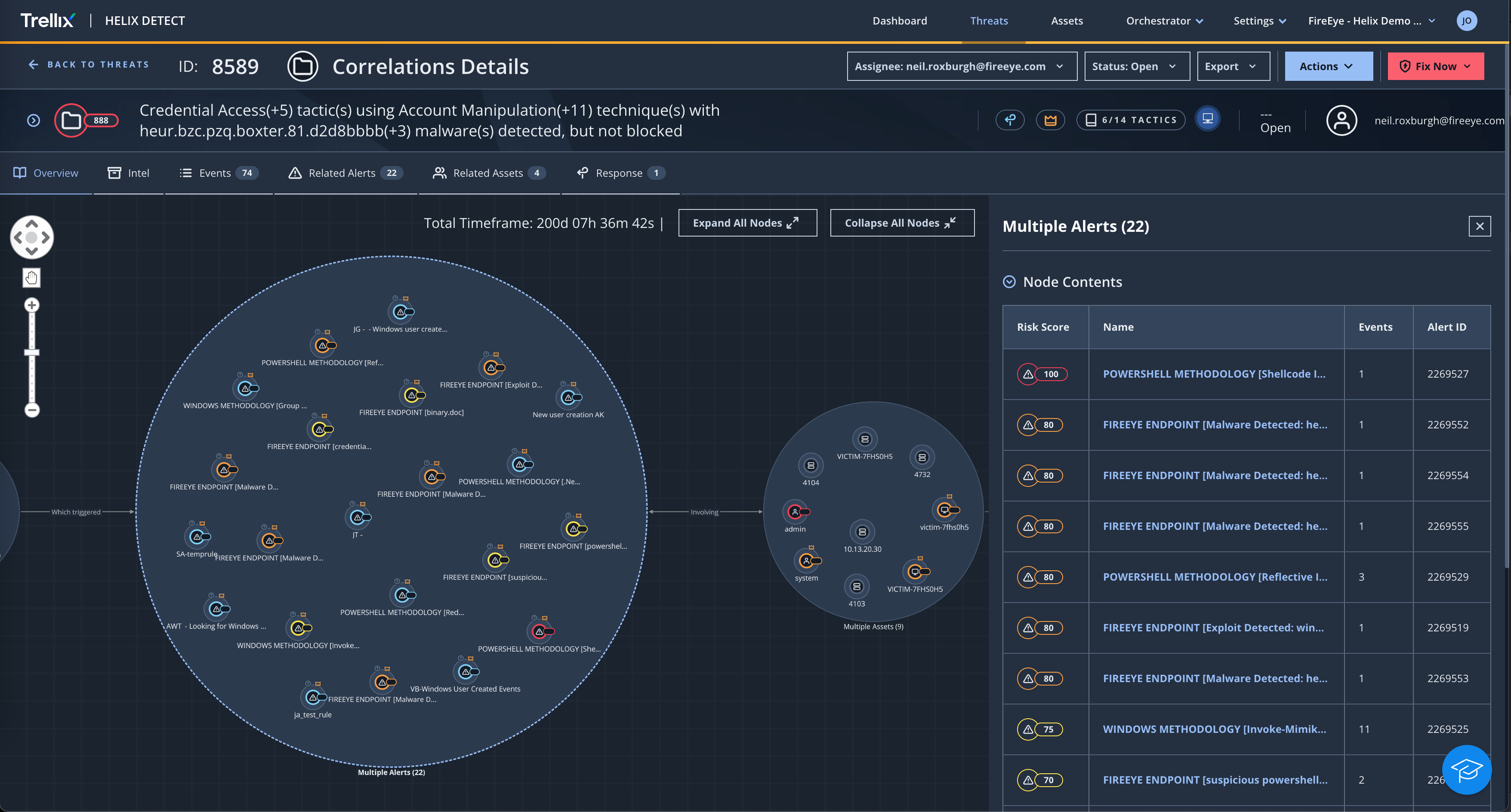Go to the Assets menu
This screenshot has width=1511, height=812.
pyautogui.click(x=1067, y=21)
